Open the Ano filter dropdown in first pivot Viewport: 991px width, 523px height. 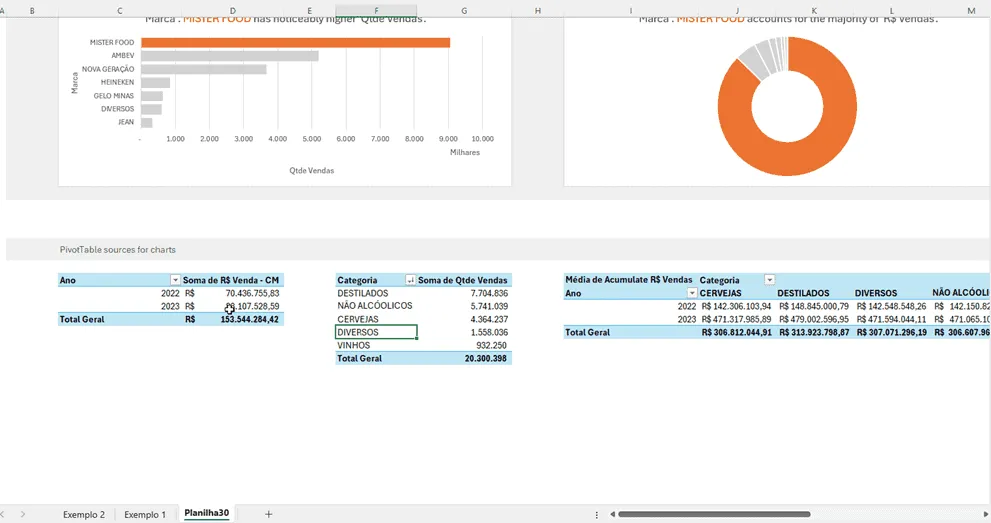coord(175,280)
